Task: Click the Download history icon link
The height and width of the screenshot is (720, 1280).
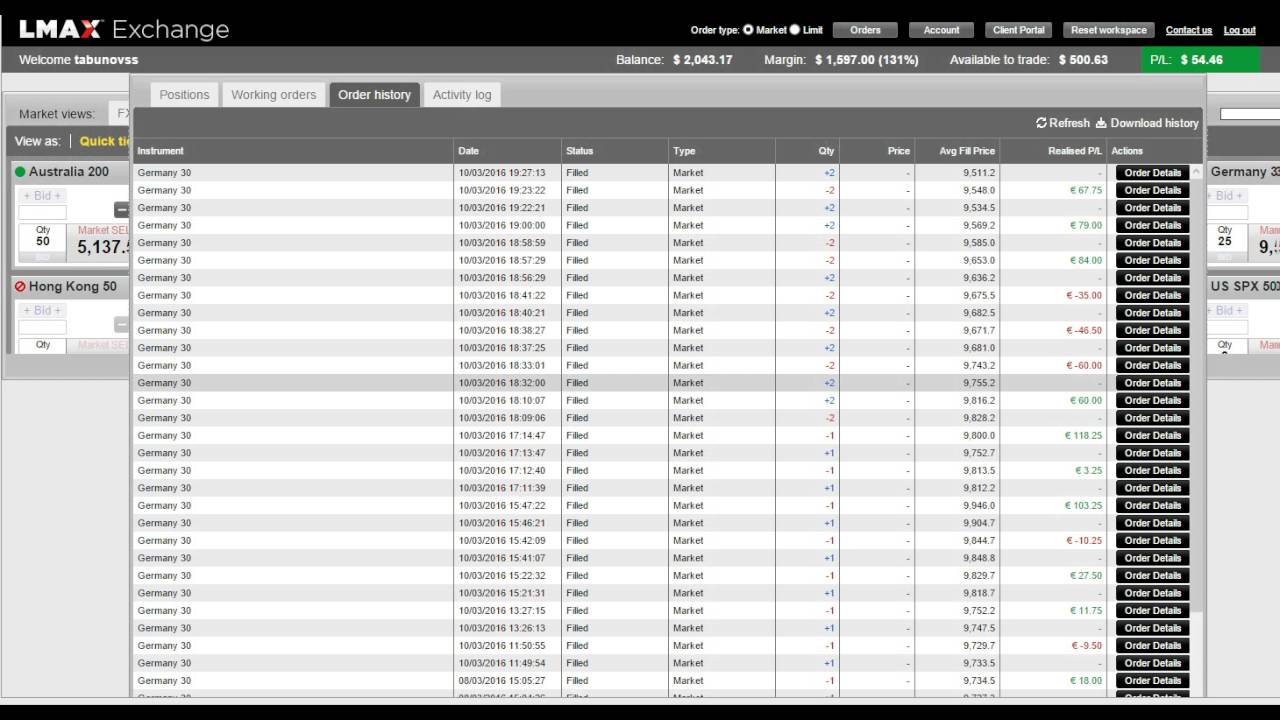Action: (1101, 123)
